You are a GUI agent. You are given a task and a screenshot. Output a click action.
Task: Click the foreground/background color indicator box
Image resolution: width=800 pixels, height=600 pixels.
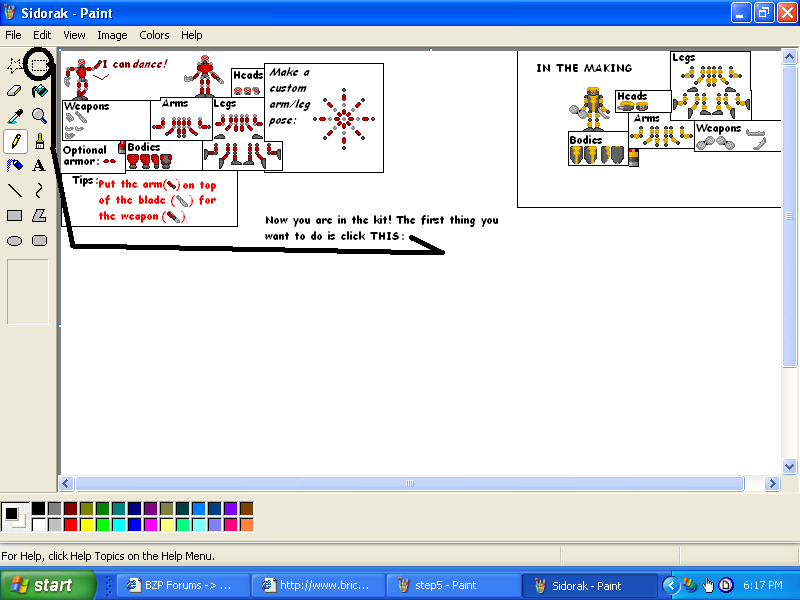click(15, 517)
